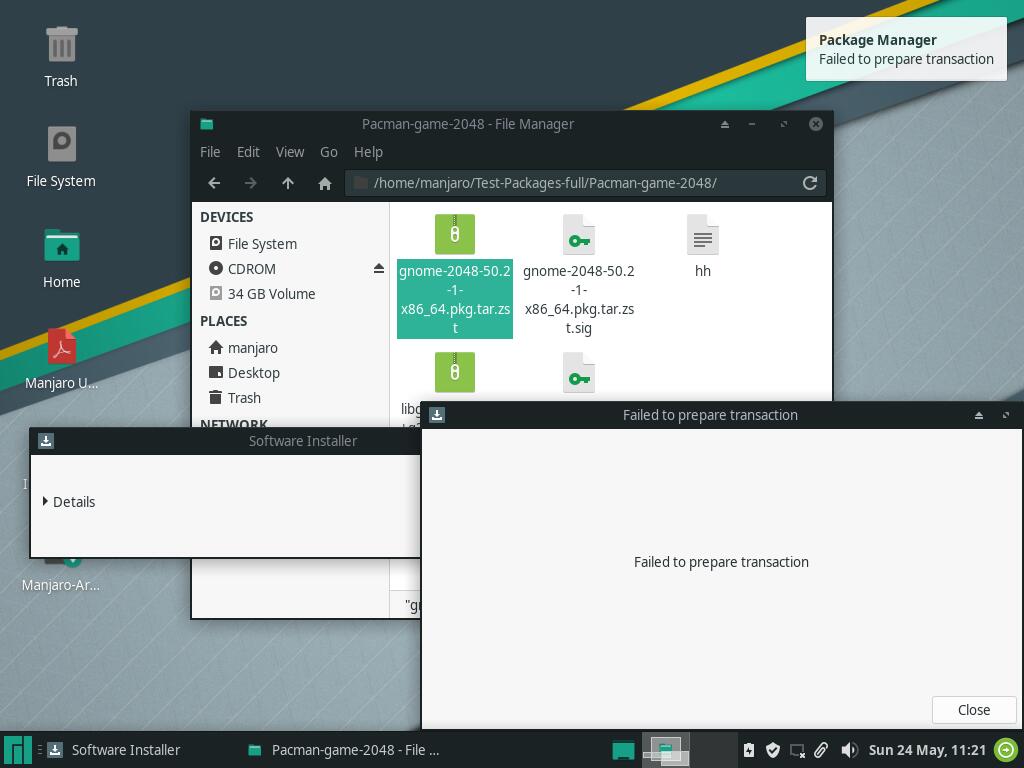Switch to Software Installer in the taskbar

(115, 750)
